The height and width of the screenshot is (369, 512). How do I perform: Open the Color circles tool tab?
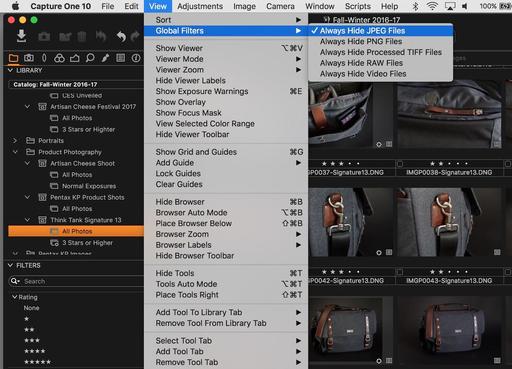click(59, 58)
